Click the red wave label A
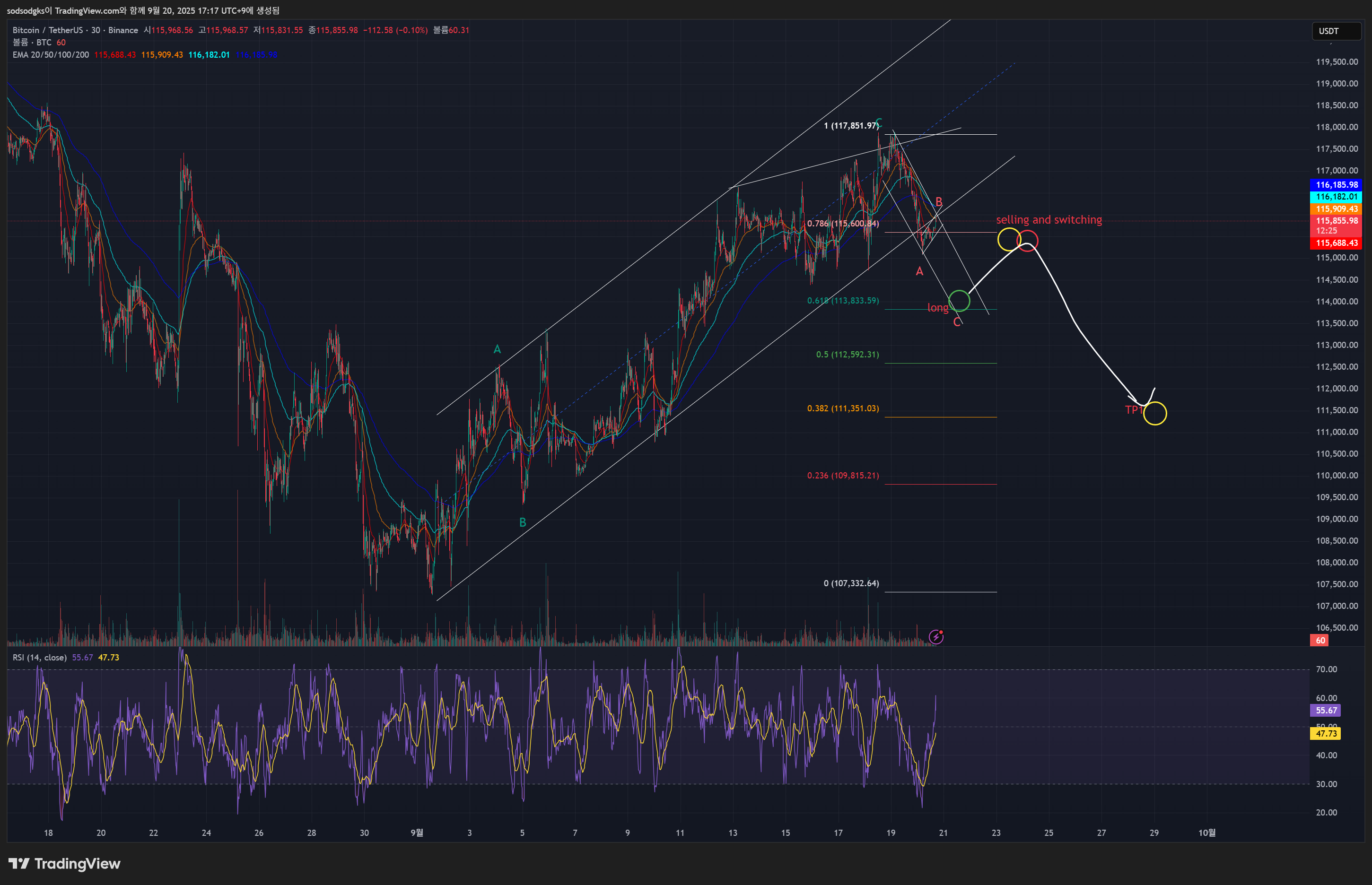This screenshot has height=885, width=1372. 920,271
